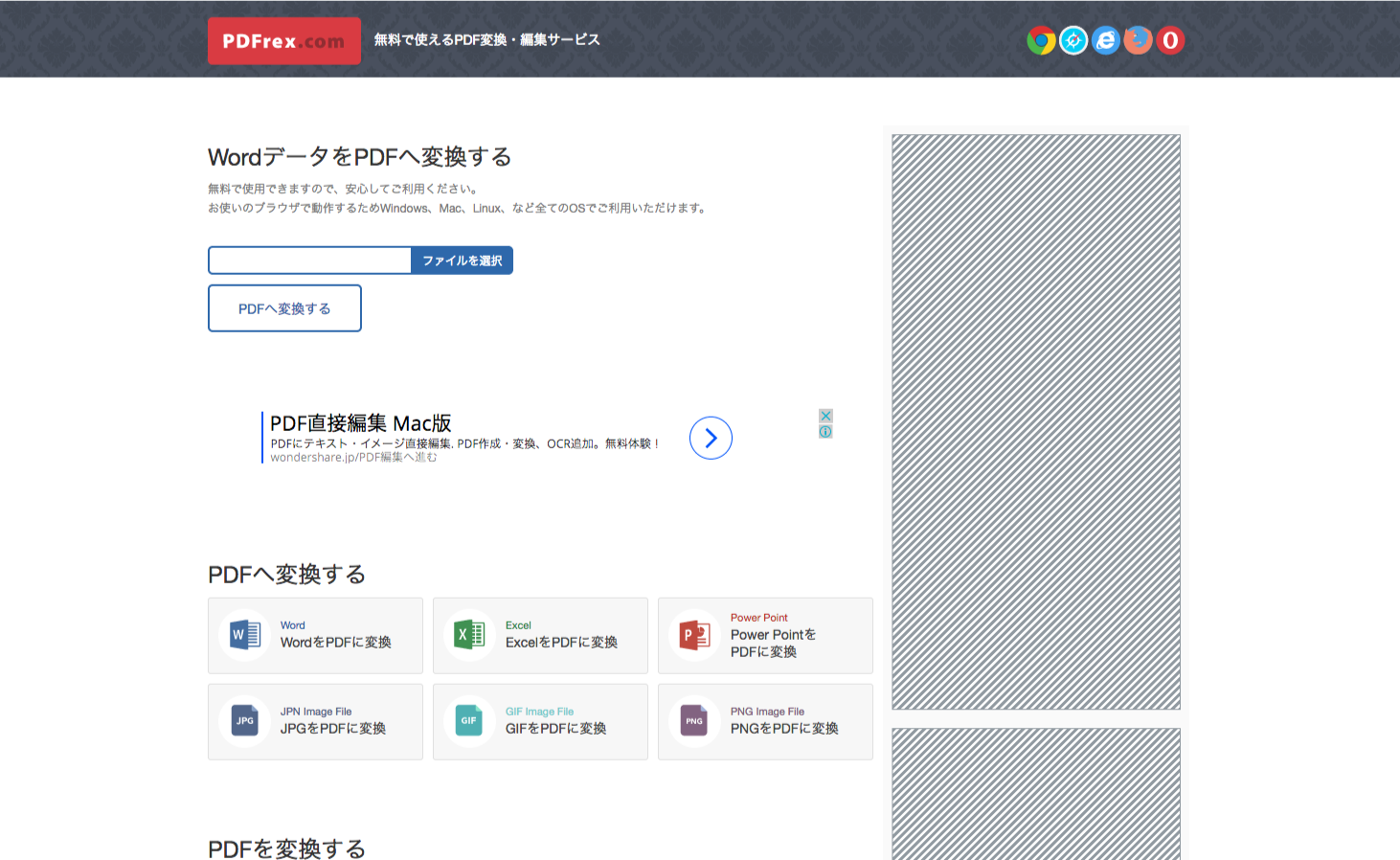Select the Word to PDF conversion icon
This screenshot has height=860, width=1400.
244,635
